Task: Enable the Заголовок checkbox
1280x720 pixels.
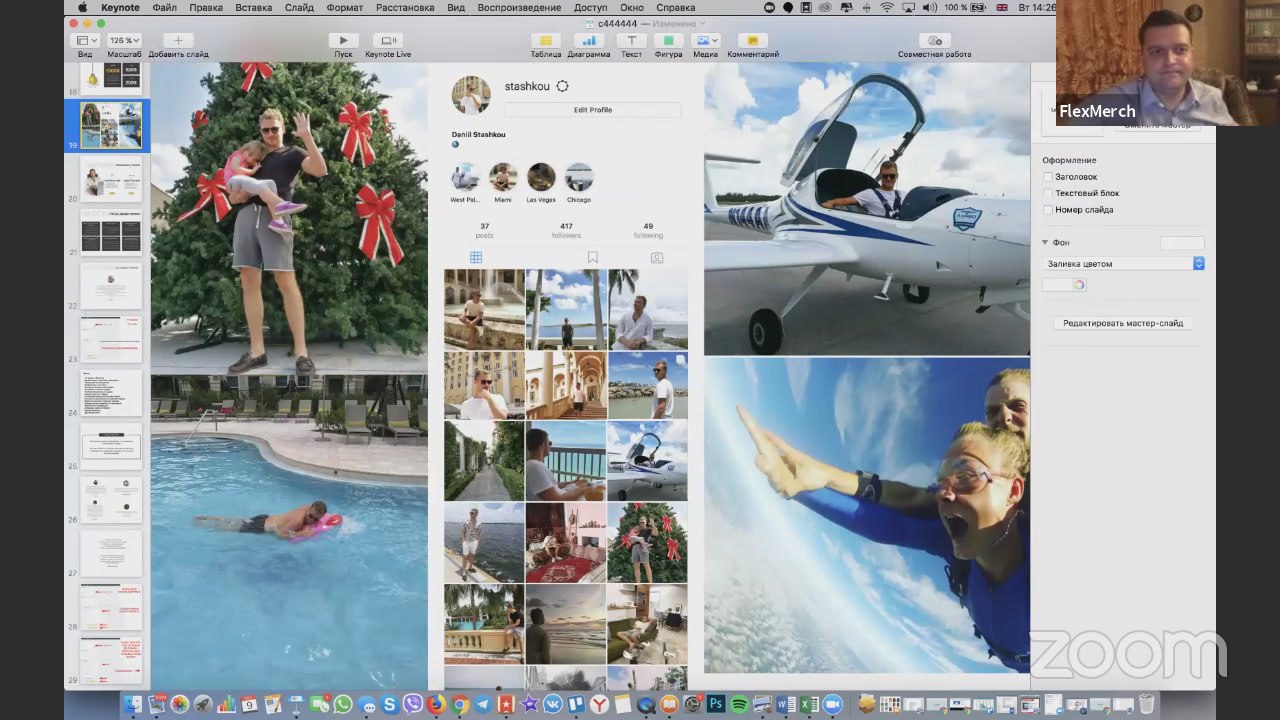Action: (1048, 177)
